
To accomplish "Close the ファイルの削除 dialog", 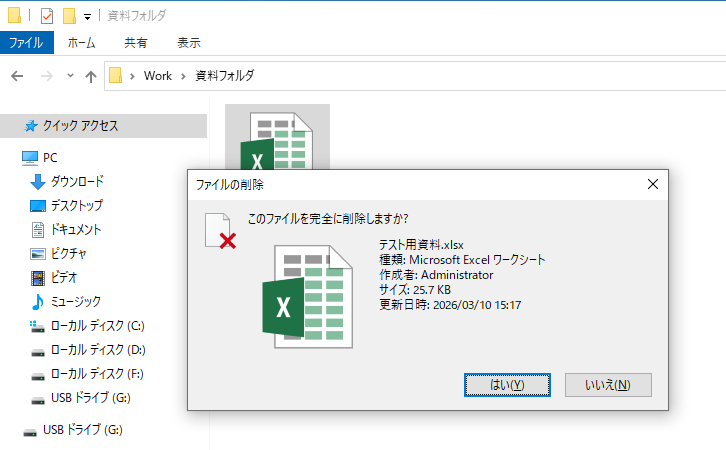I will tap(653, 184).
